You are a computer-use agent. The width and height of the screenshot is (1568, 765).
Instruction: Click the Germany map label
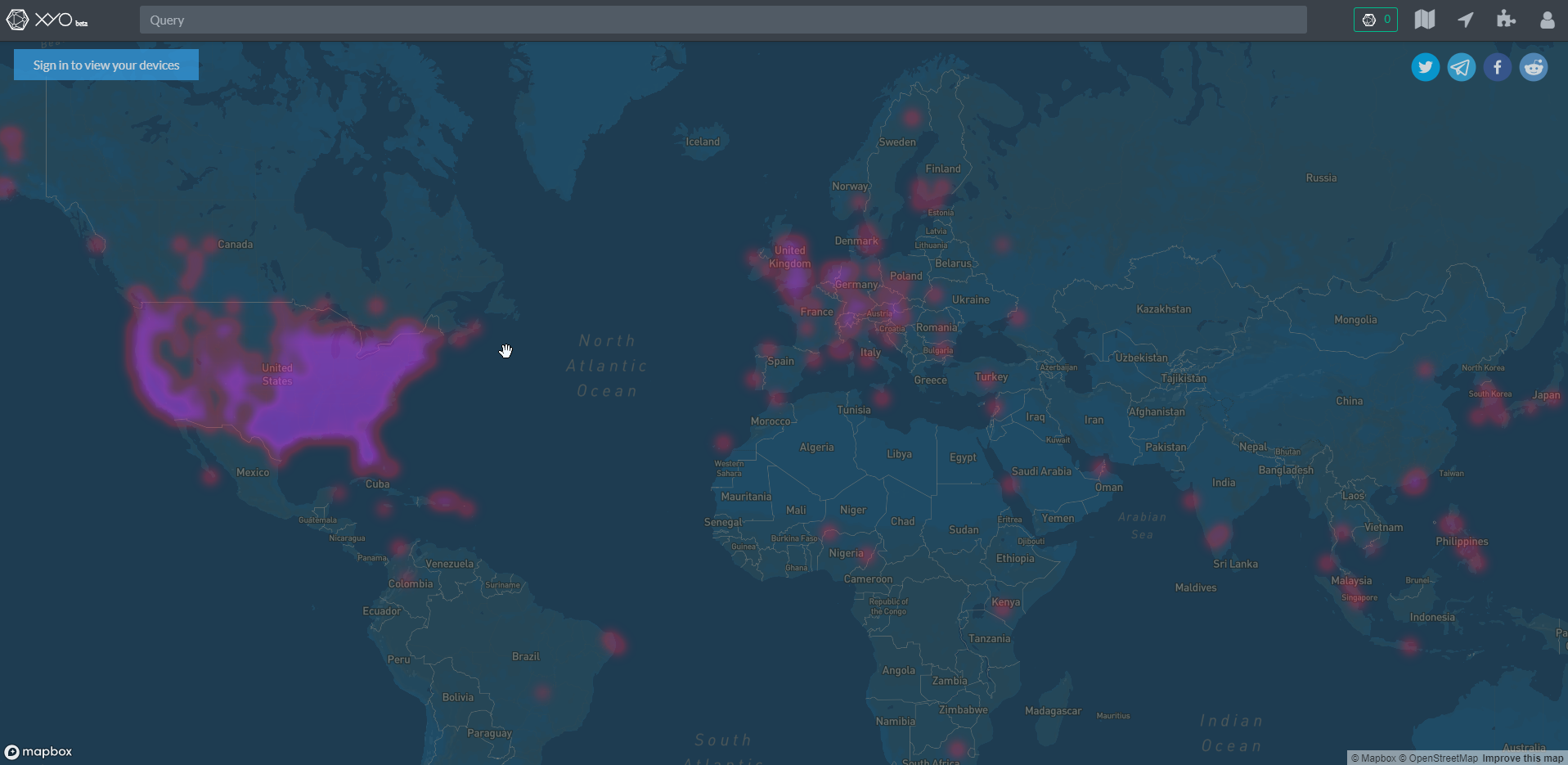pyautogui.click(x=856, y=285)
